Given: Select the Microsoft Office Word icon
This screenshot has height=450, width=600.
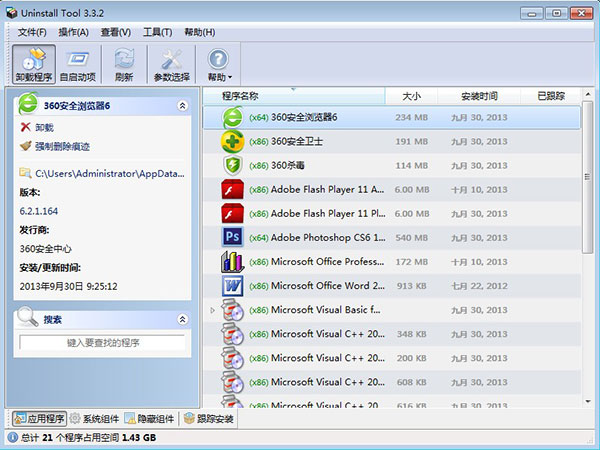Looking at the screenshot, I should pyautogui.click(x=233, y=286).
